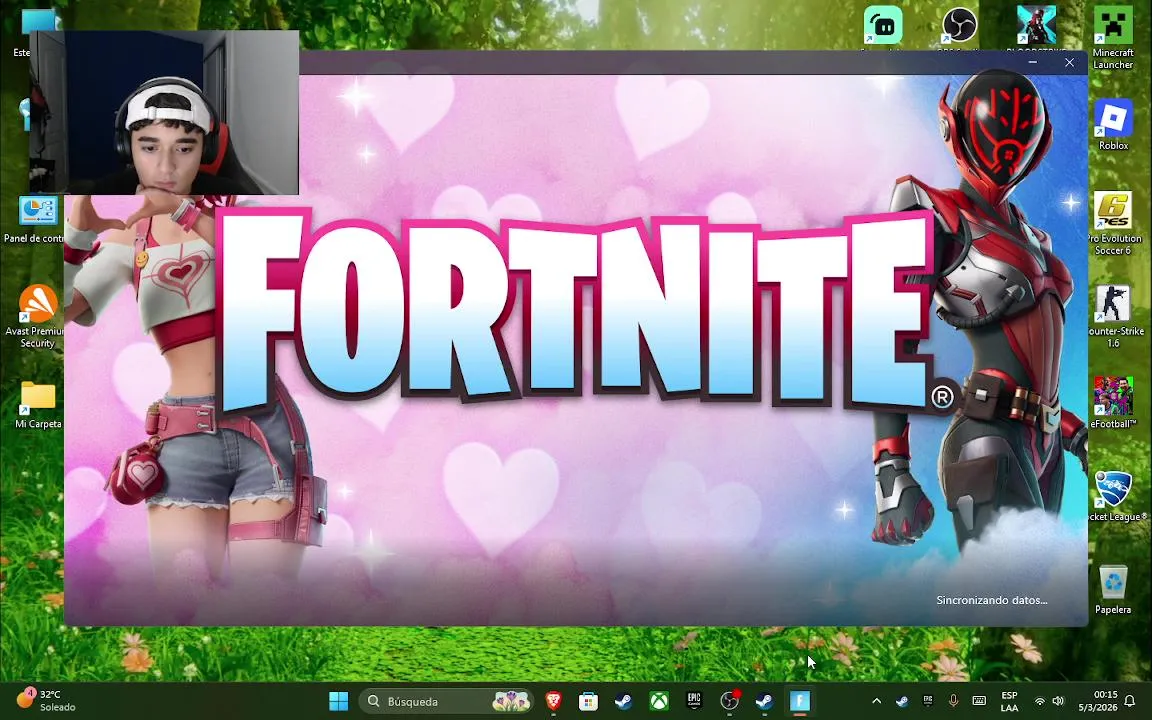
Task: Close the Fortnite loading window
Action: click(1070, 62)
